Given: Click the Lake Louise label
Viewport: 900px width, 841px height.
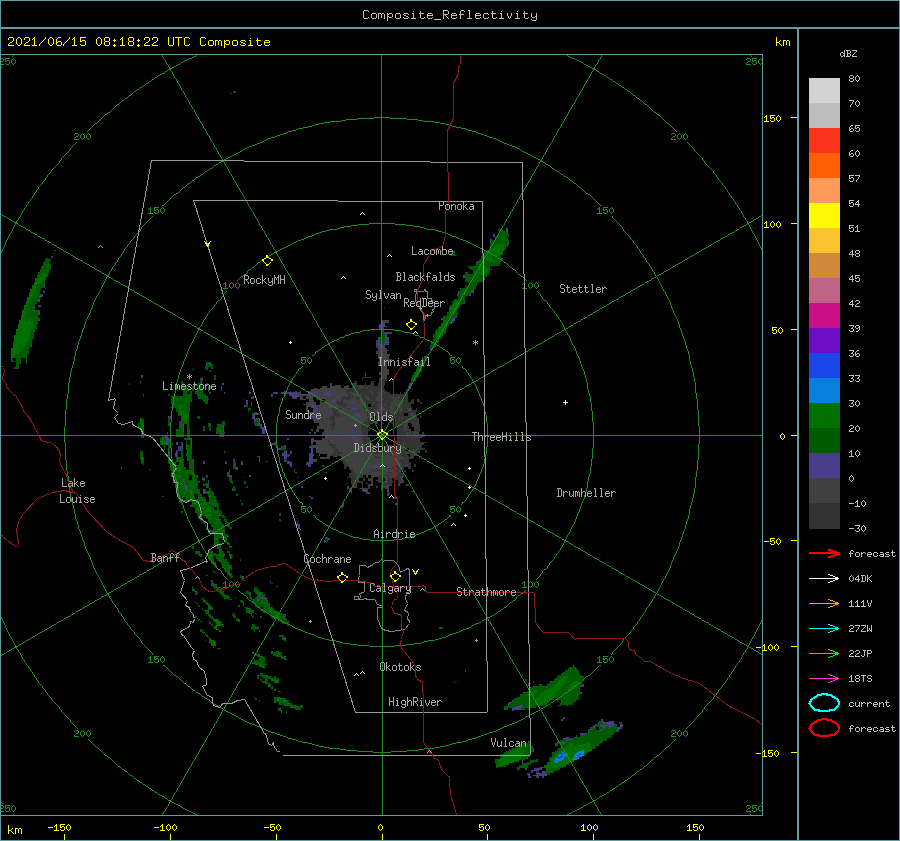Looking at the screenshot, I should click(77, 491).
